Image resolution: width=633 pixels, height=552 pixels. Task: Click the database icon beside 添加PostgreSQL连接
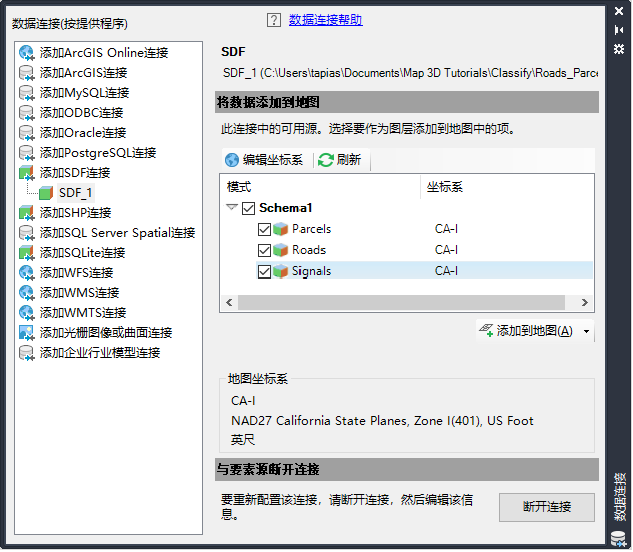click(27, 153)
